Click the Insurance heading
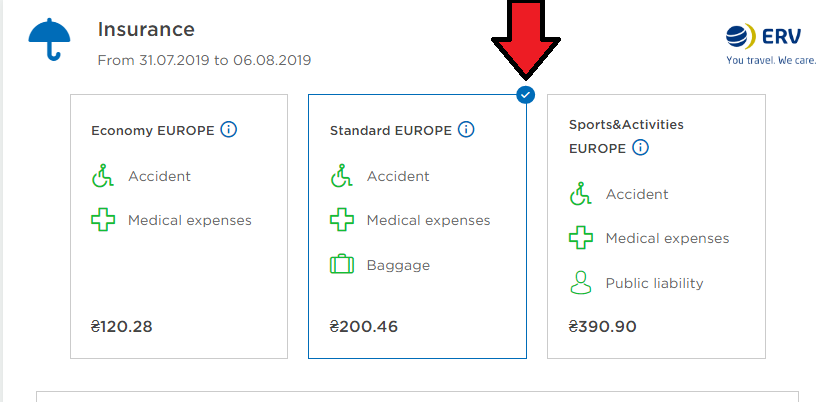 coord(146,29)
